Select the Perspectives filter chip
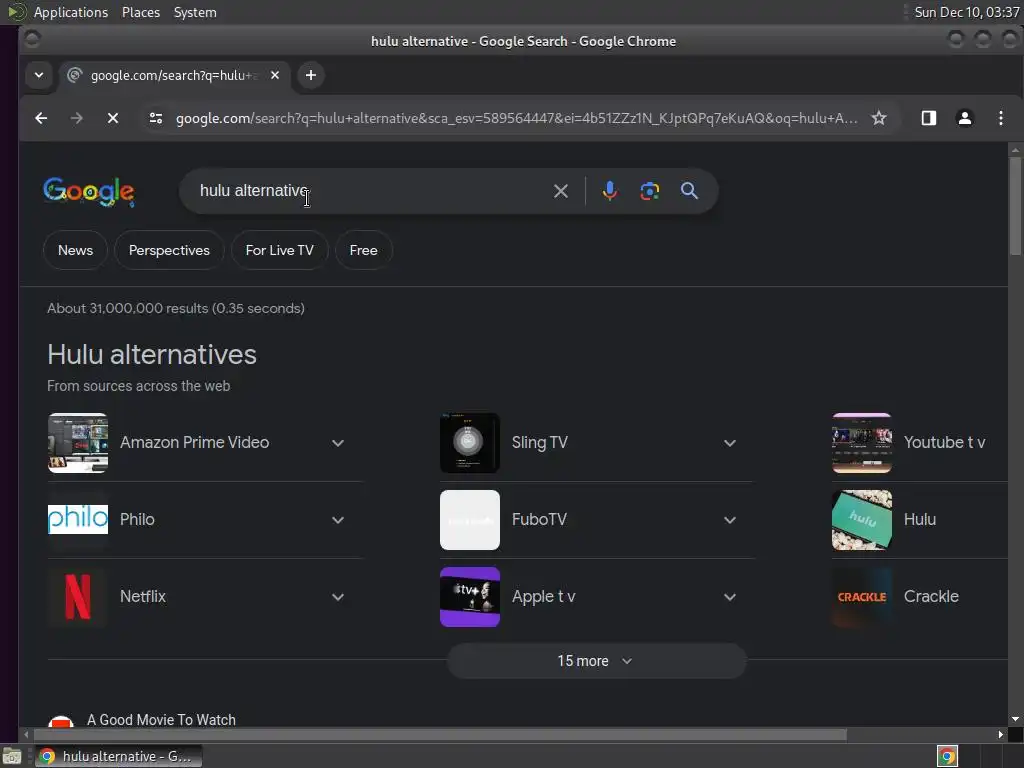 [169, 250]
